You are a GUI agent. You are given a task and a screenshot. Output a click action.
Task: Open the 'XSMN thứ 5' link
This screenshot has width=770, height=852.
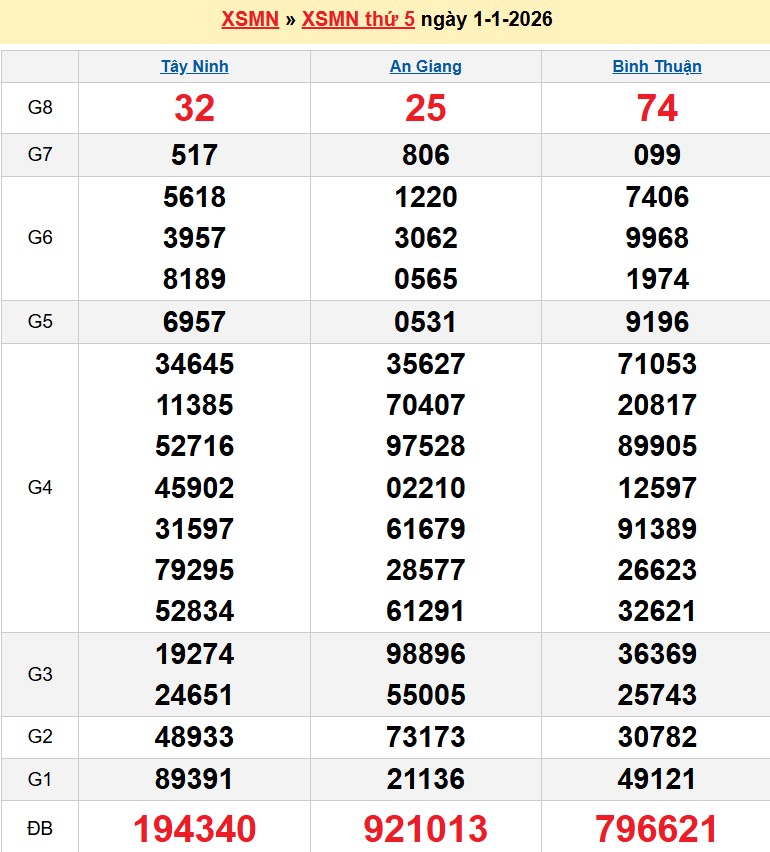pyautogui.click(x=358, y=19)
